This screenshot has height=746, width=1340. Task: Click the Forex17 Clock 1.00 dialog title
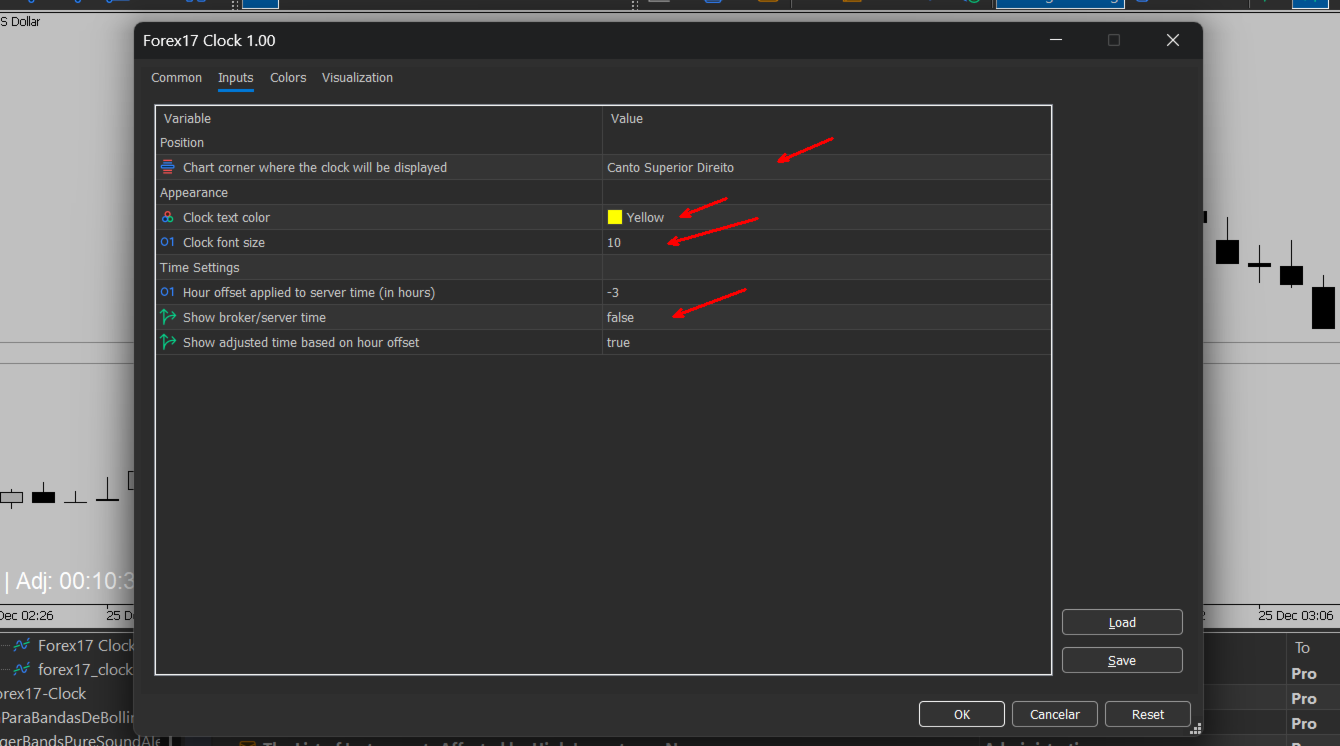(x=209, y=40)
